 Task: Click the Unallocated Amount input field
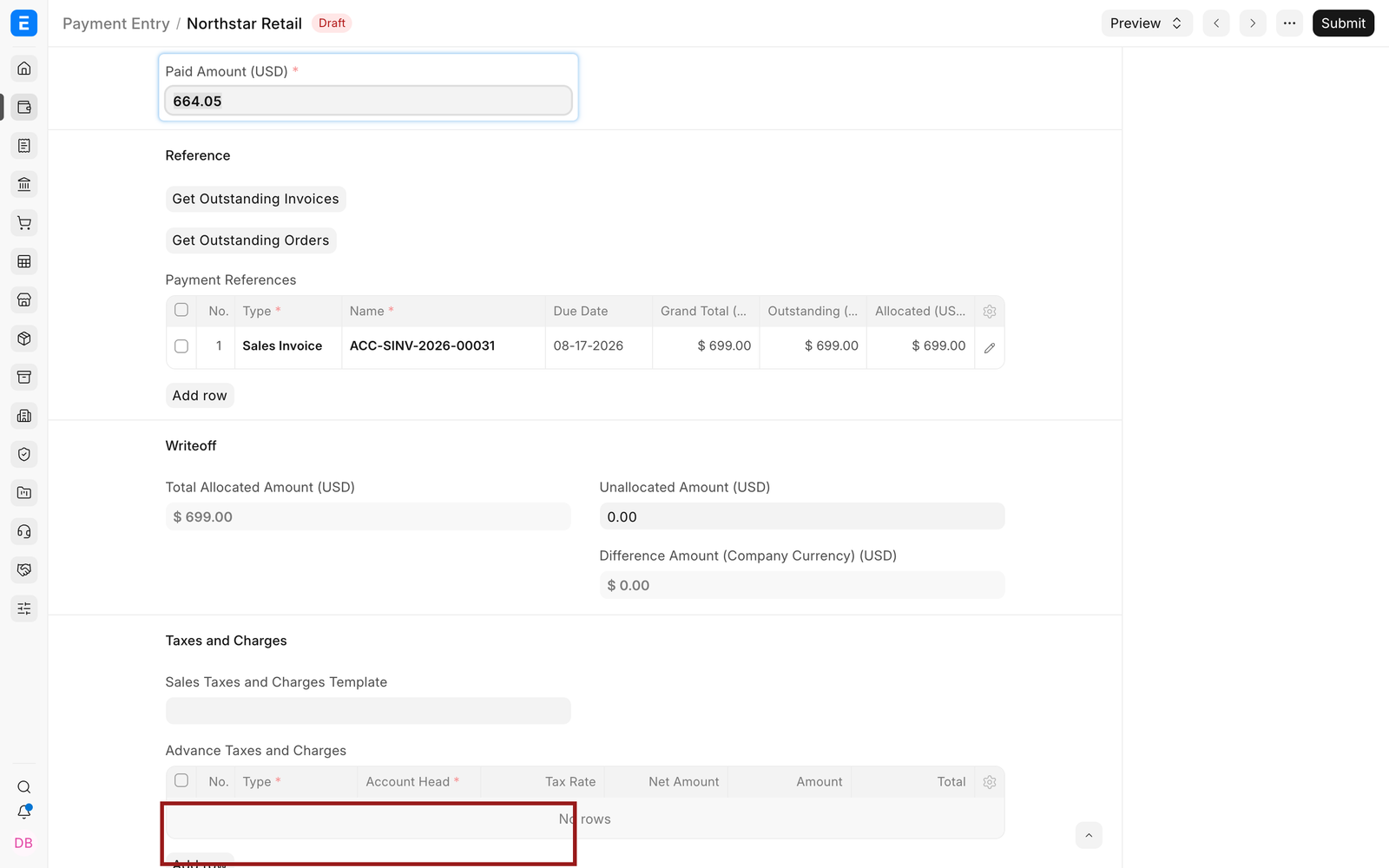[x=802, y=516]
